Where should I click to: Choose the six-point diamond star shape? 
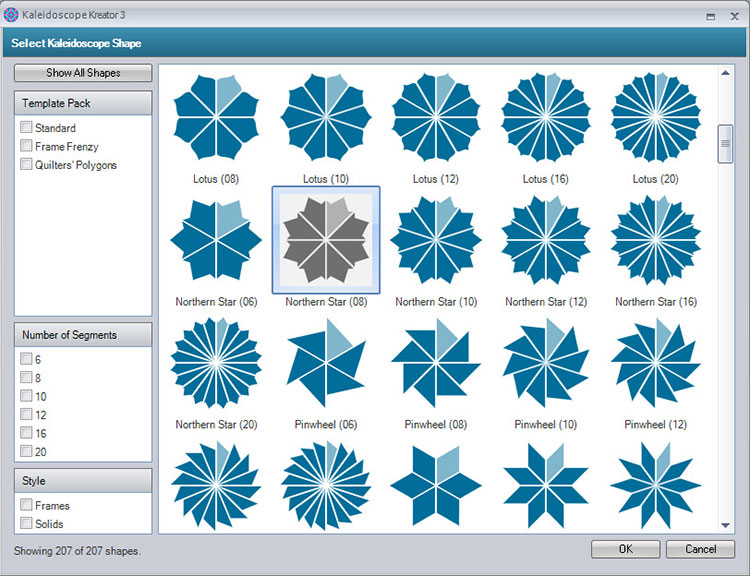(436, 486)
